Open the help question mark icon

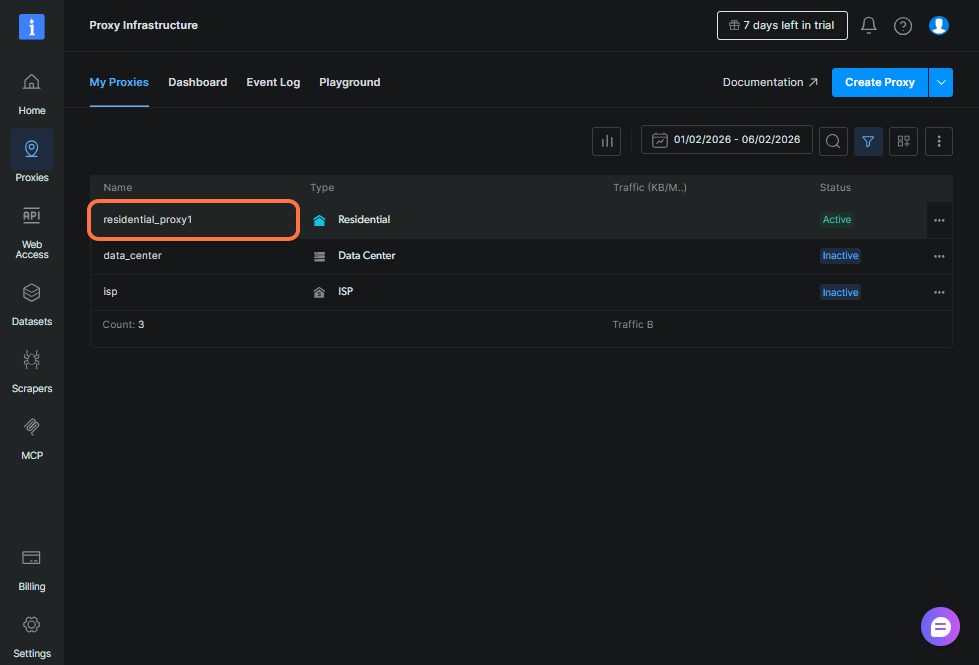tap(903, 26)
